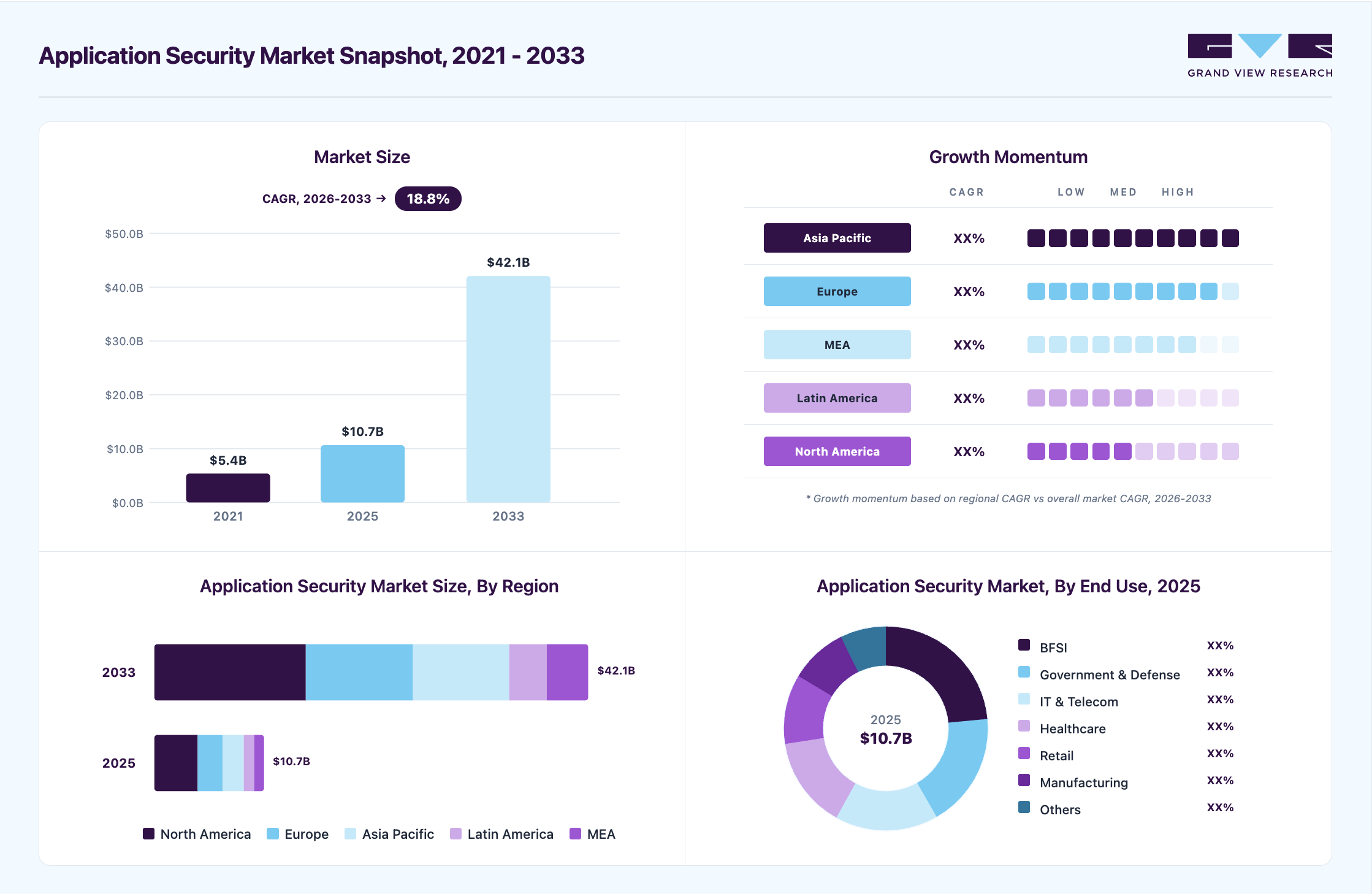This screenshot has width=1372, height=894.
Task: Click the 2033 market size bar
Action: [x=508, y=389]
